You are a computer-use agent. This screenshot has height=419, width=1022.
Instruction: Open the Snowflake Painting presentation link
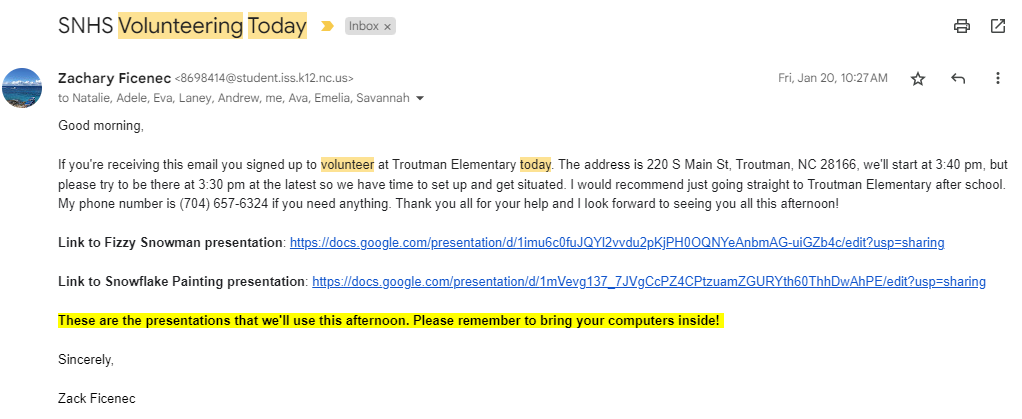pos(649,282)
